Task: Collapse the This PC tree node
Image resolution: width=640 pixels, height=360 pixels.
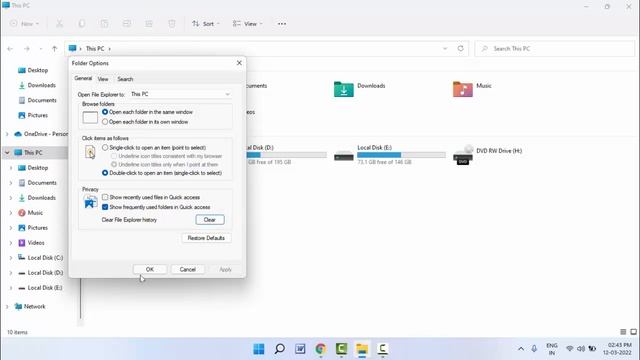Action: [7, 153]
